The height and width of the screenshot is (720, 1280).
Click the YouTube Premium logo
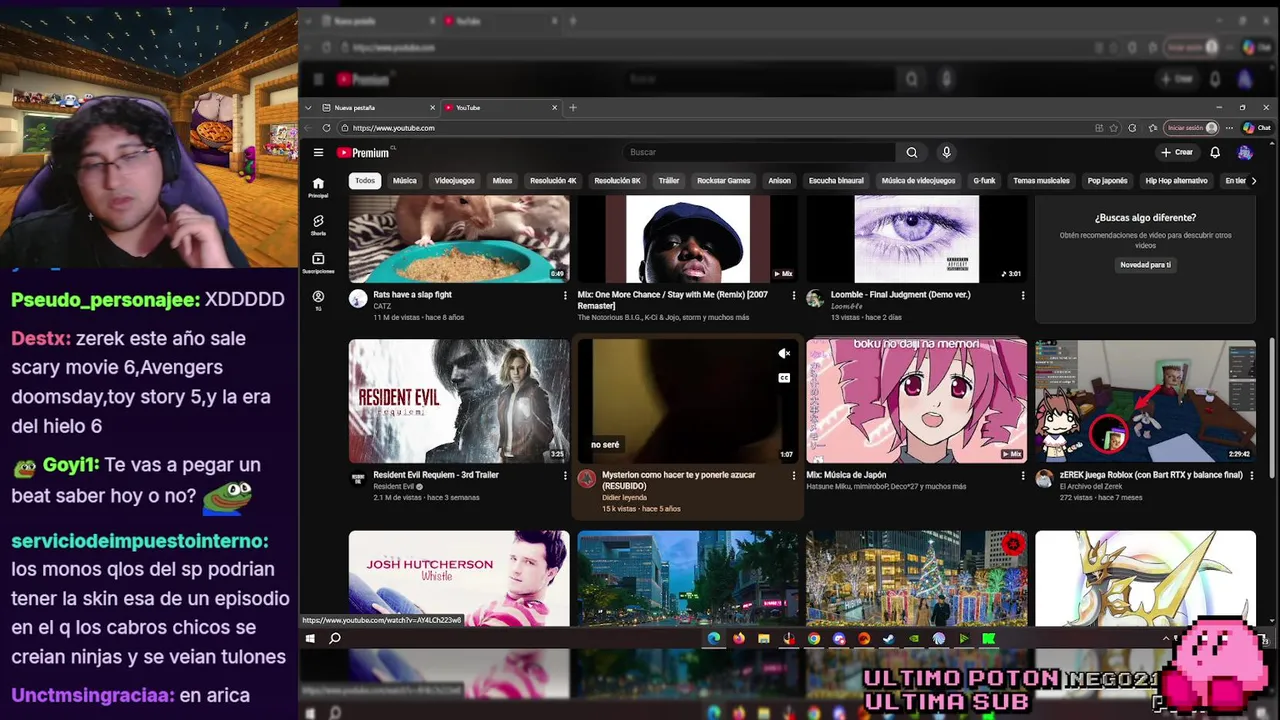point(363,153)
